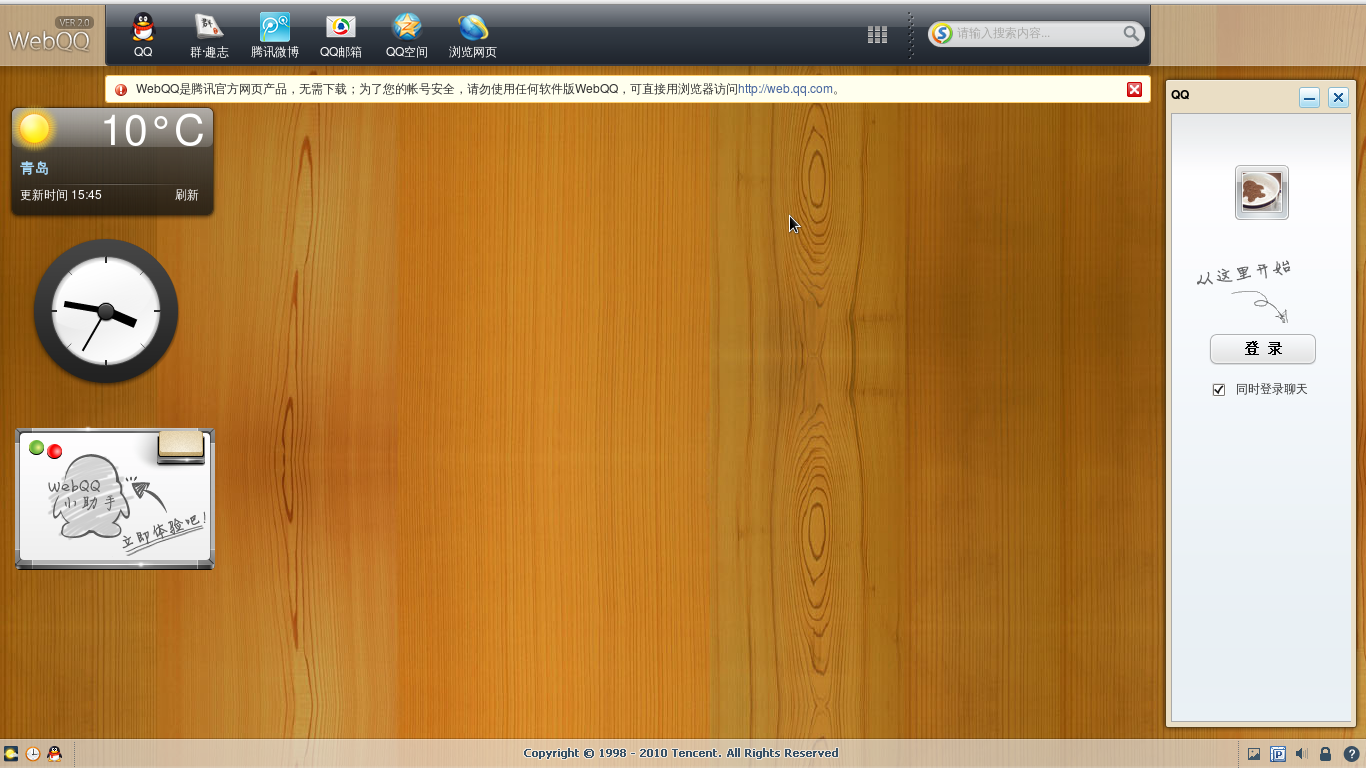Open the QQ penguin app in top bar

pyautogui.click(x=143, y=35)
